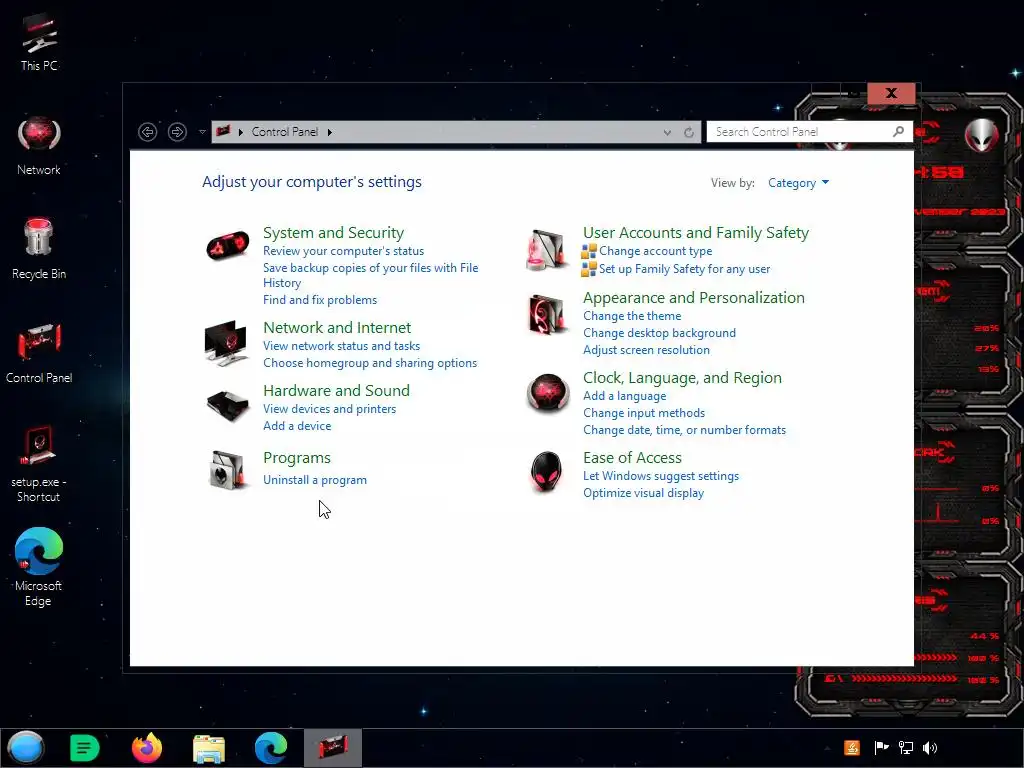Screen dimensions: 1024x768
Task: Open the Network and Internet heading link
Action: tap(337, 327)
